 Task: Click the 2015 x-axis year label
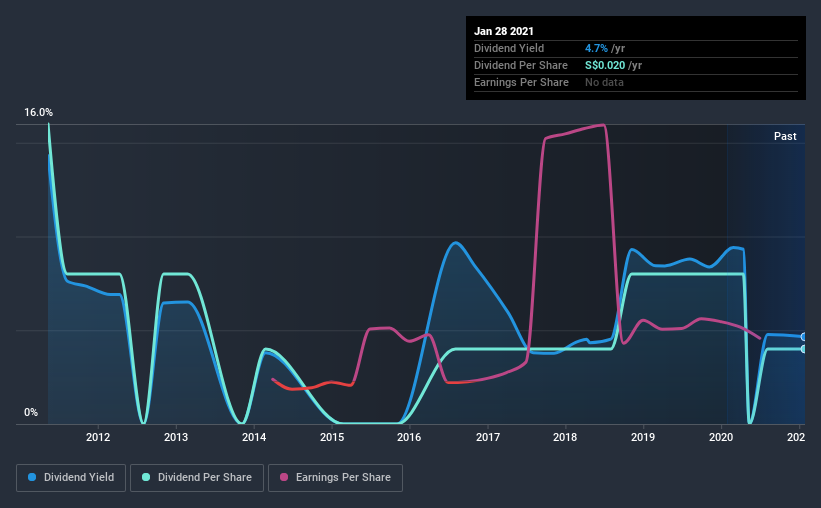coord(332,437)
